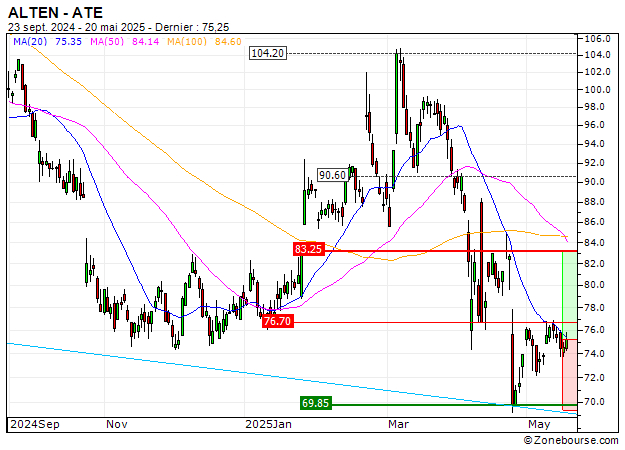Click the Mar axis label
Viewport: 625px width, 450px height.
[399, 424]
